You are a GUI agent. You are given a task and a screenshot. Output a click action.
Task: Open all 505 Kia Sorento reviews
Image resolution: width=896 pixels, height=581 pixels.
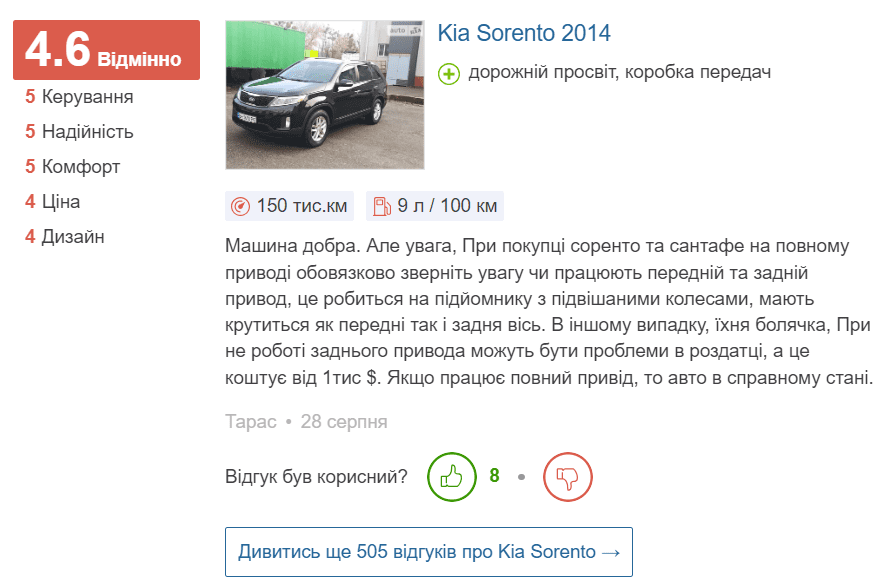point(428,550)
